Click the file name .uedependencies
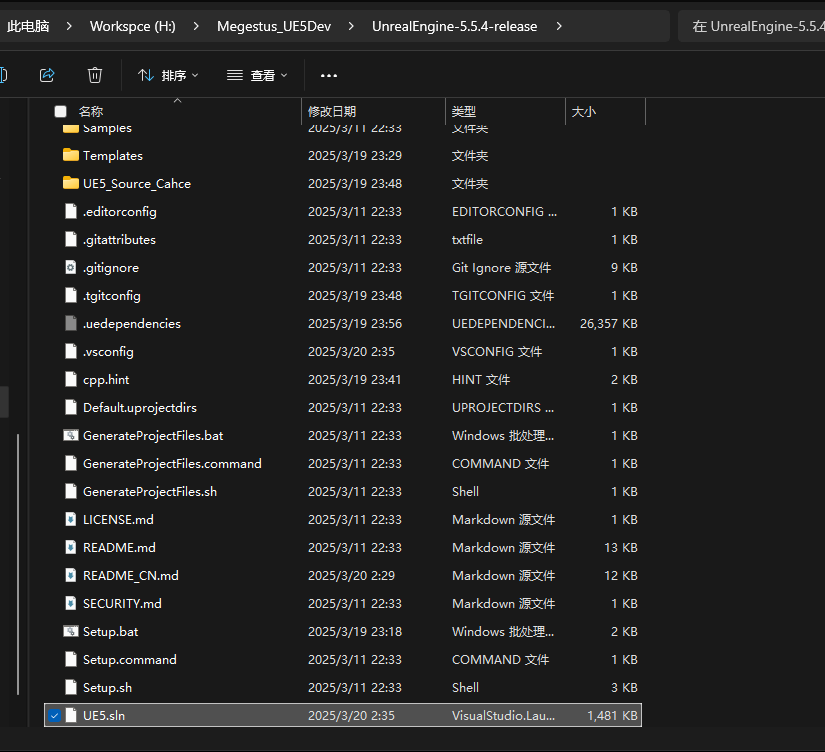The image size is (825, 752). (x=132, y=324)
